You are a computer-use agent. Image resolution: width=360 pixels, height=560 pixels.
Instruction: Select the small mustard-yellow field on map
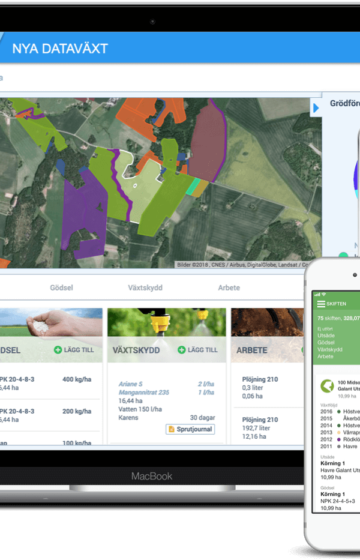click(x=201, y=188)
